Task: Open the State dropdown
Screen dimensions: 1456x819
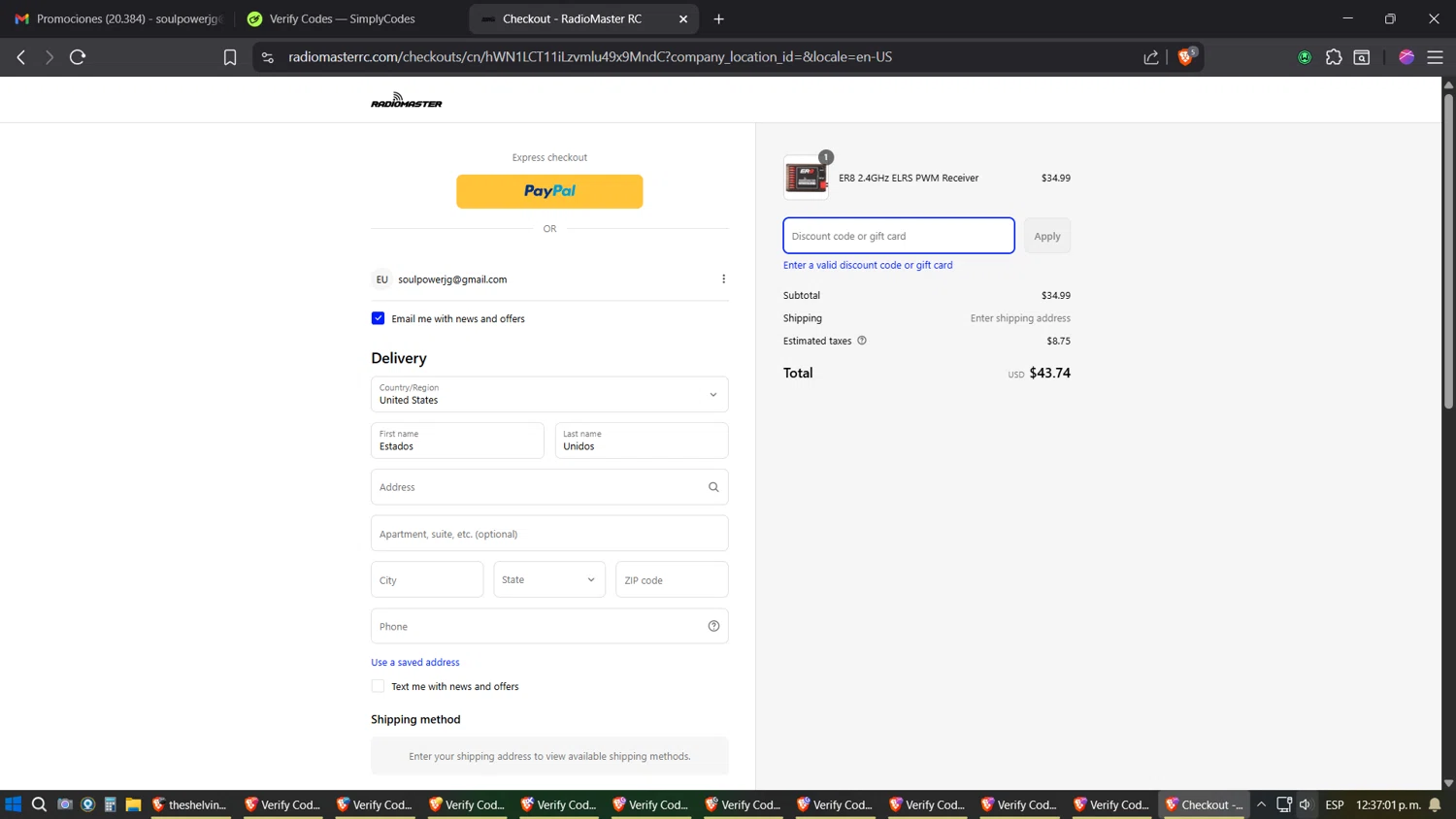Action: click(549, 579)
